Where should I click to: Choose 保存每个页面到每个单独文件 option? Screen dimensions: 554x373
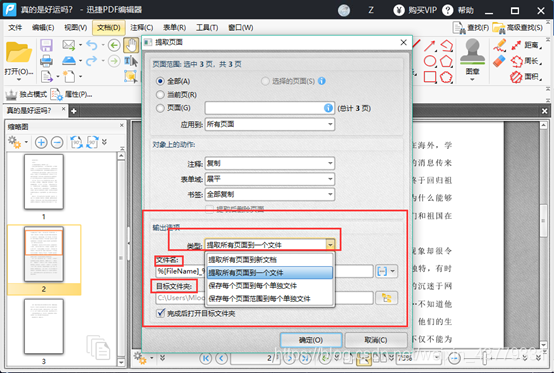pyautogui.click(x=270, y=286)
